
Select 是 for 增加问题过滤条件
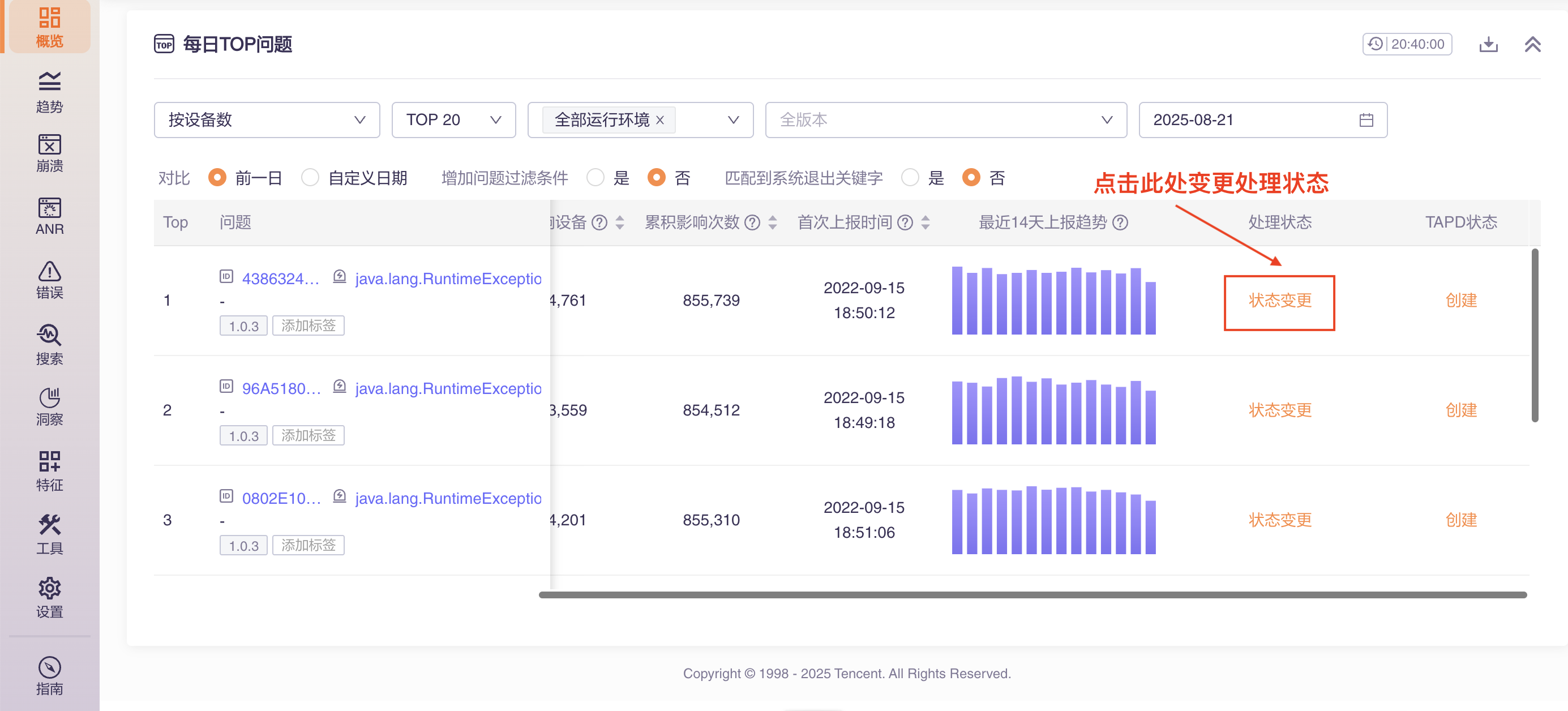tap(596, 178)
